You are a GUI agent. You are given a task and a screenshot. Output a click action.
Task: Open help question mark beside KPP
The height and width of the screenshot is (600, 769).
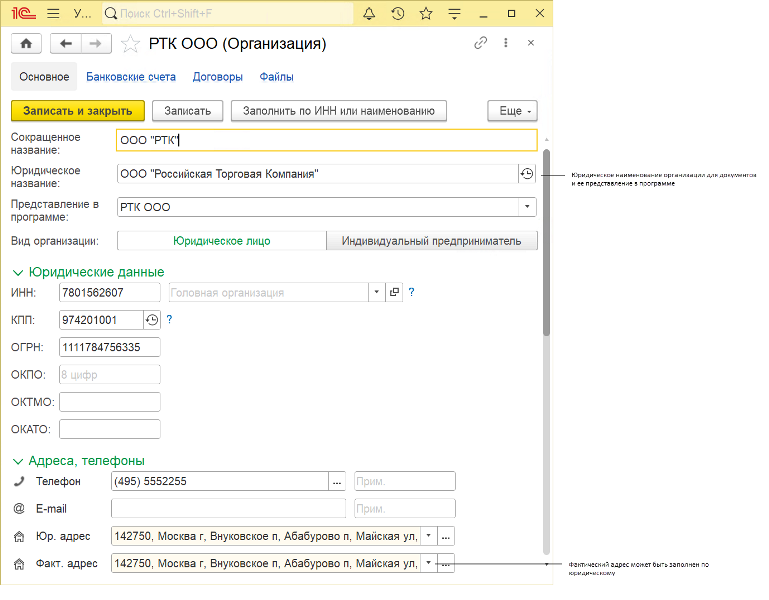[x=169, y=319]
